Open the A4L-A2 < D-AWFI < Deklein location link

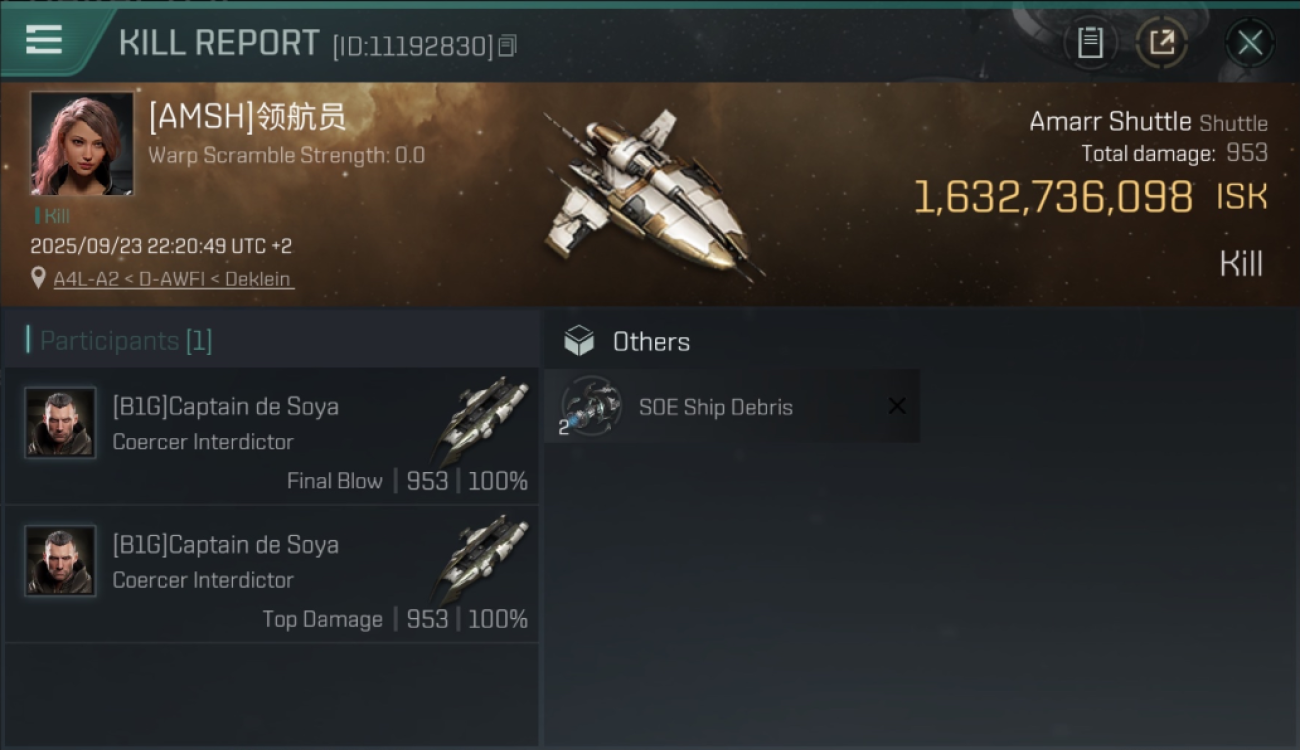[x=173, y=279]
